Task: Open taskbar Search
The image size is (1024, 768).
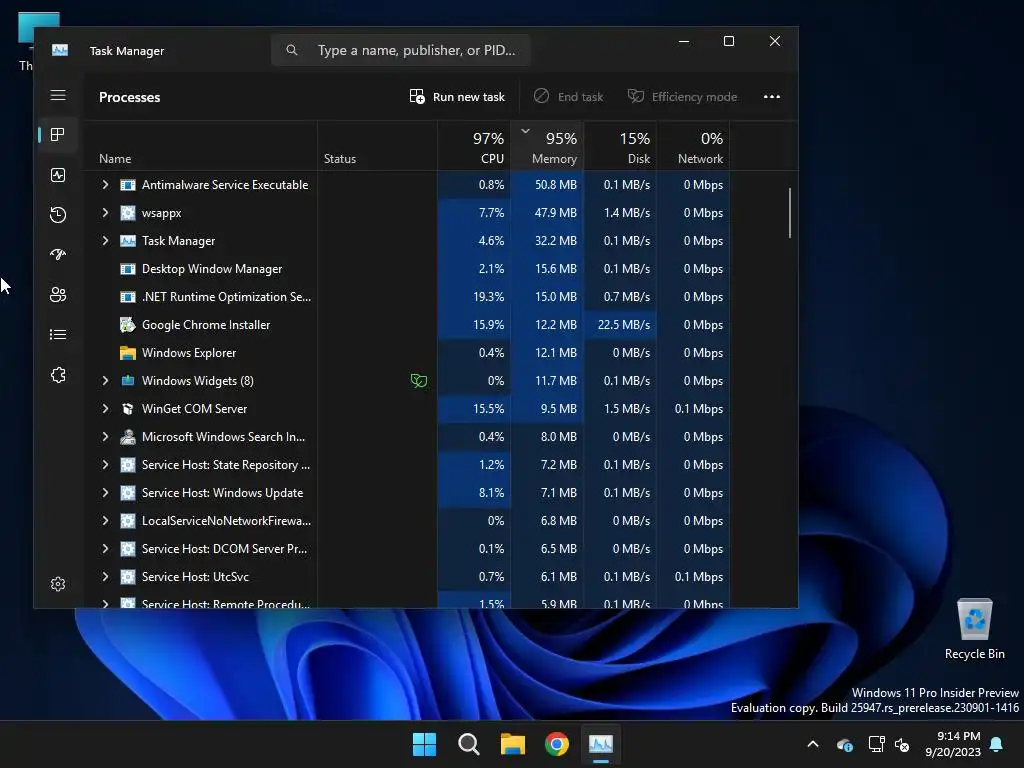Action: (x=468, y=744)
